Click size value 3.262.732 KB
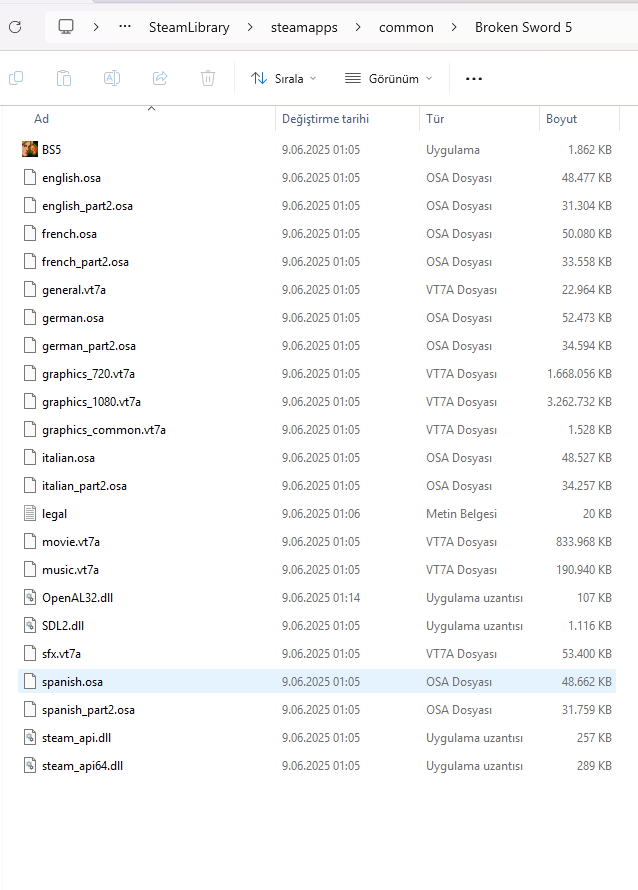This screenshot has width=638, height=890. coord(579,402)
